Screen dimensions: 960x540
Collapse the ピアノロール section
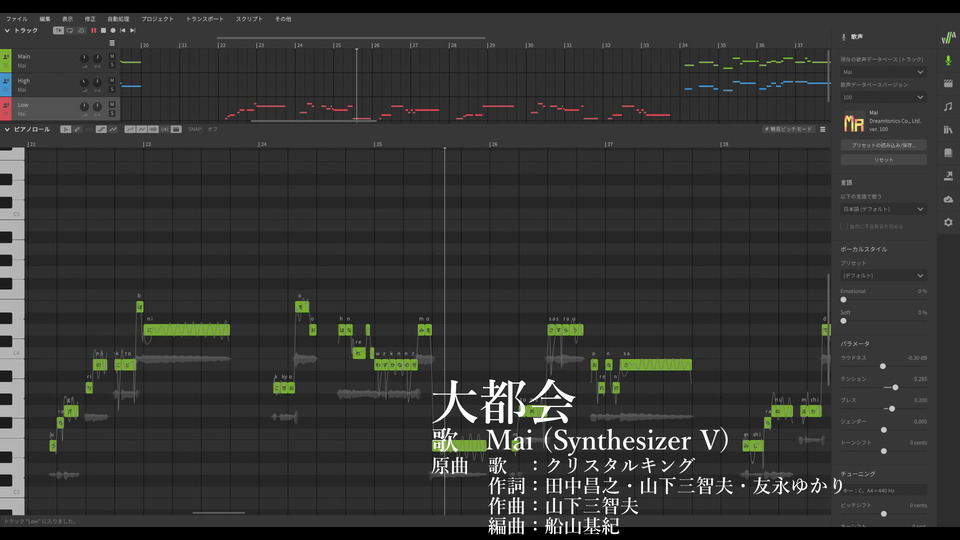pos(7,129)
